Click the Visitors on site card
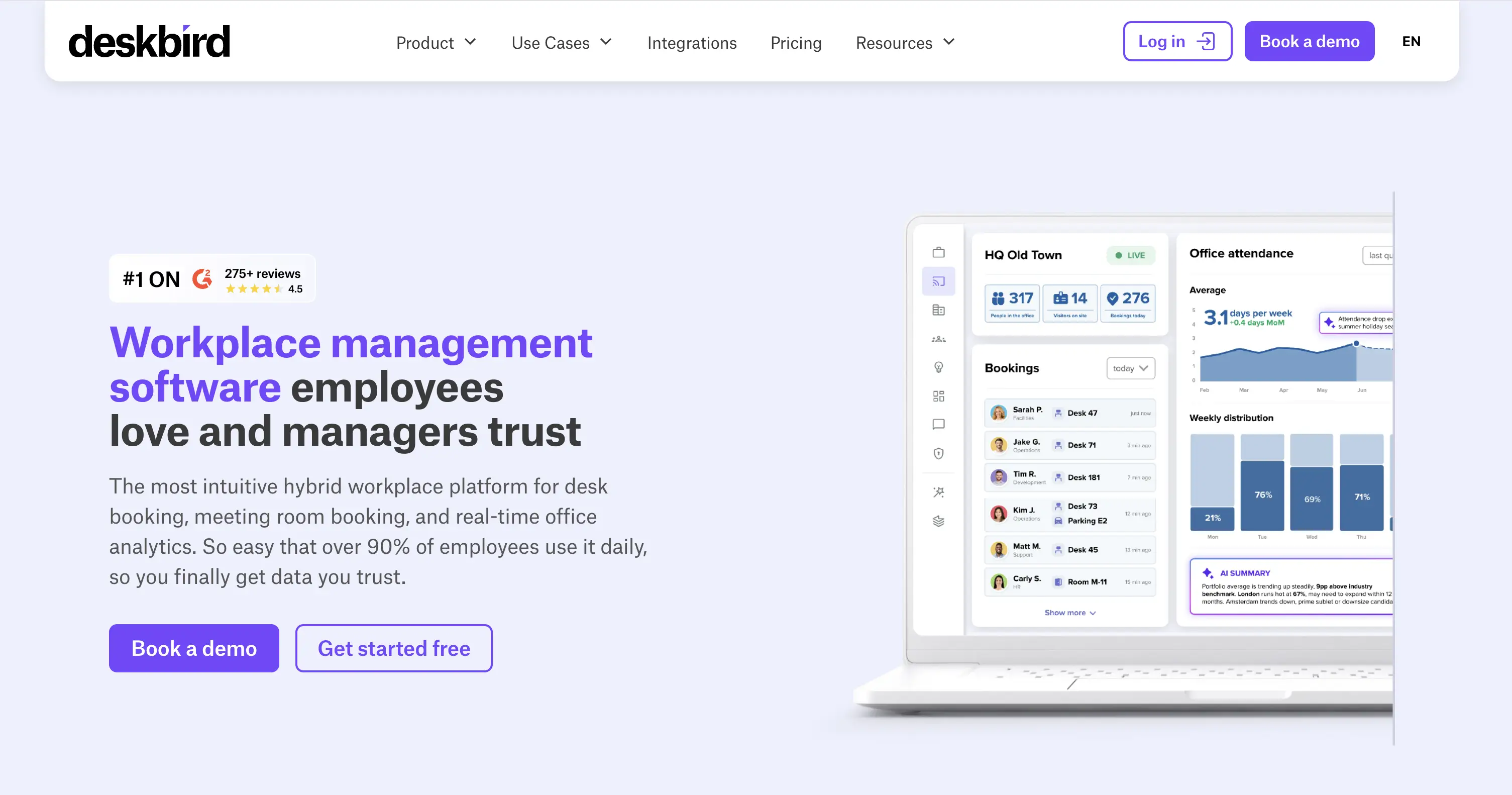1512x795 pixels. (1069, 304)
